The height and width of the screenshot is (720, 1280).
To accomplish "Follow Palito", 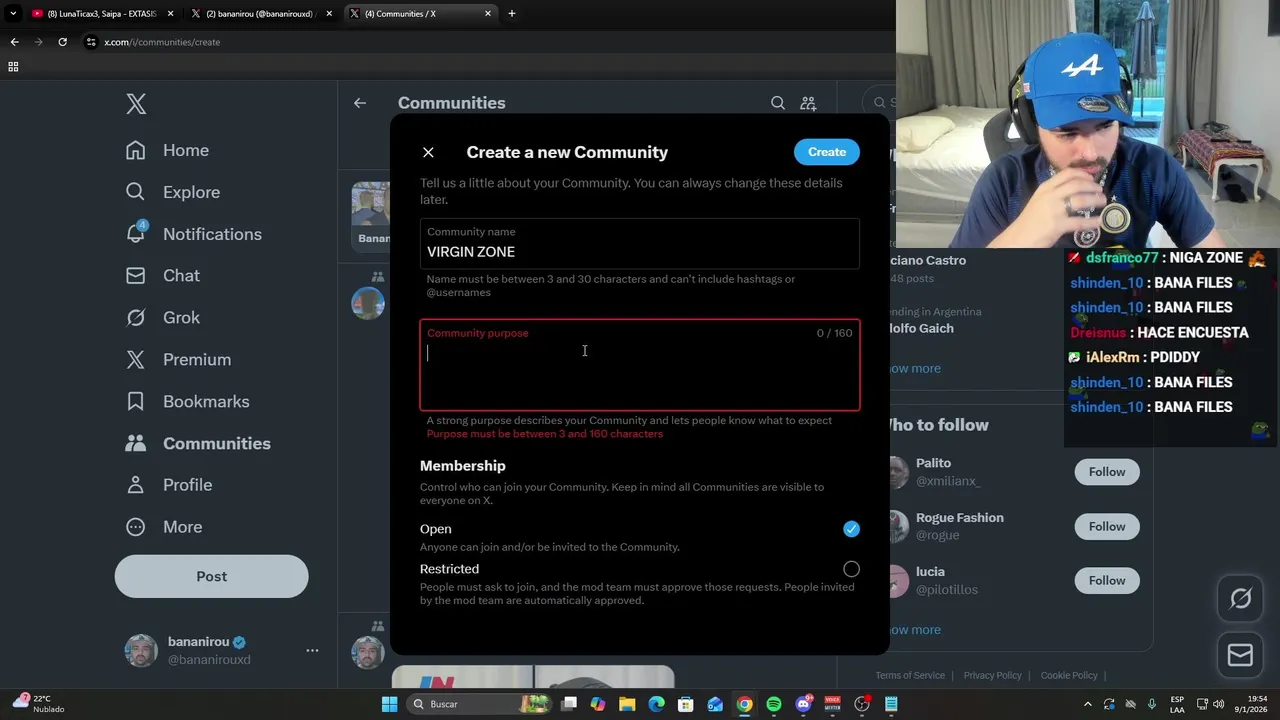I will tap(1107, 472).
